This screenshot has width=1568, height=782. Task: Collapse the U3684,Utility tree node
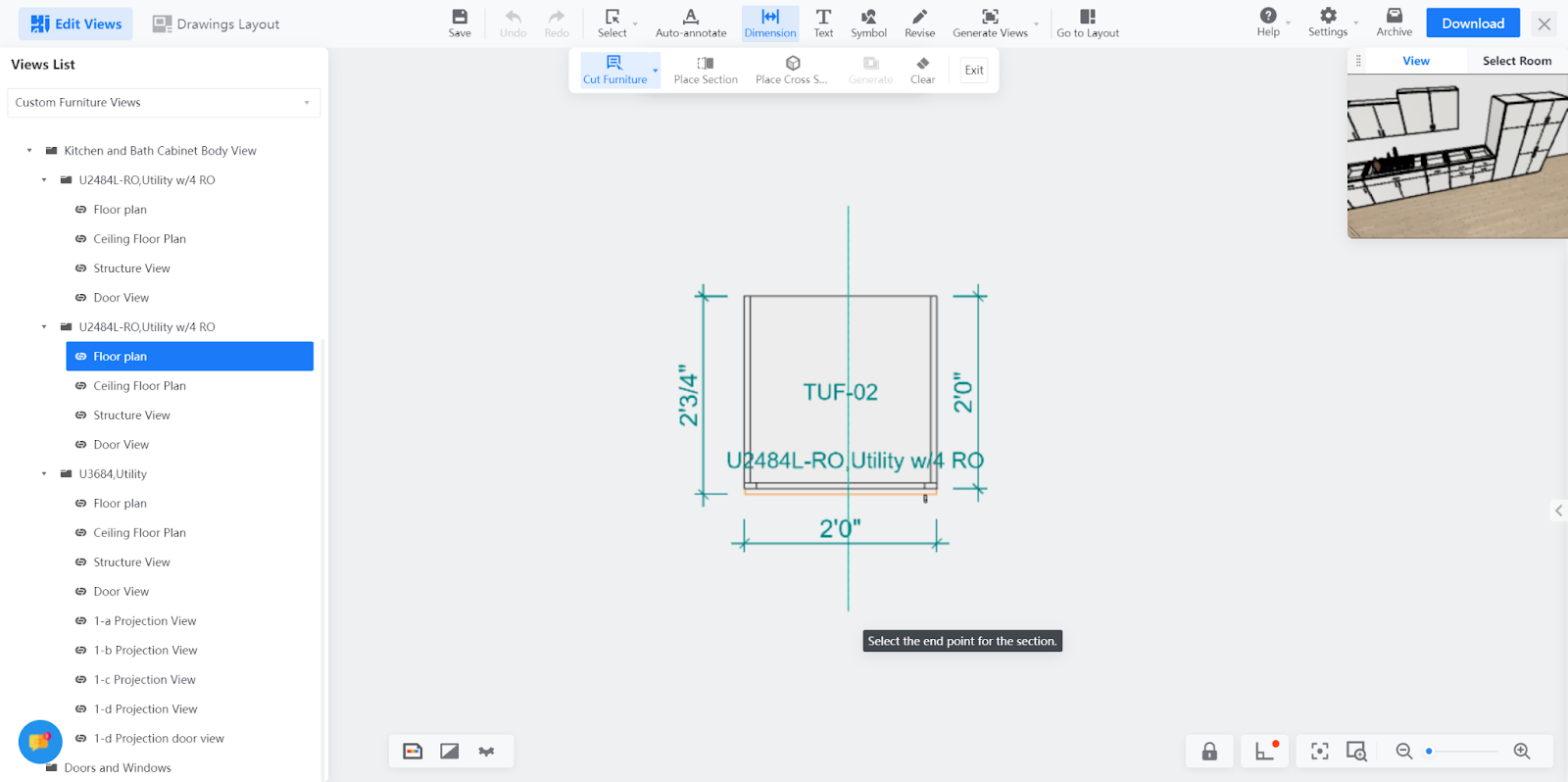point(44,474)
